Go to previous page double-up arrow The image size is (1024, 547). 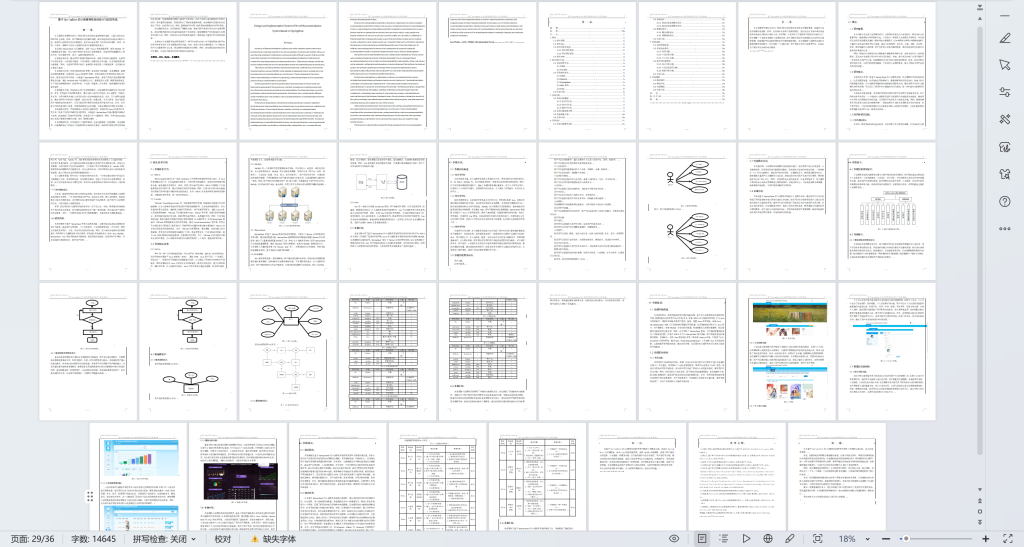click(x=980, y=501)
